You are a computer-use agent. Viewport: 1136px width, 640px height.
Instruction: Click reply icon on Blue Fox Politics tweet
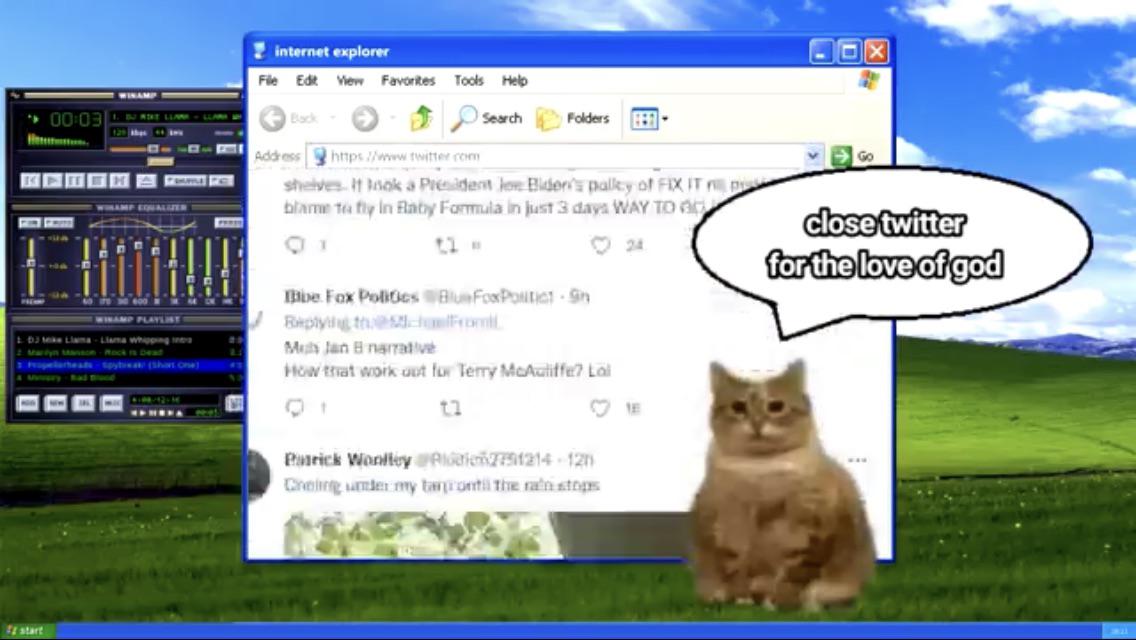pos(295,408)
